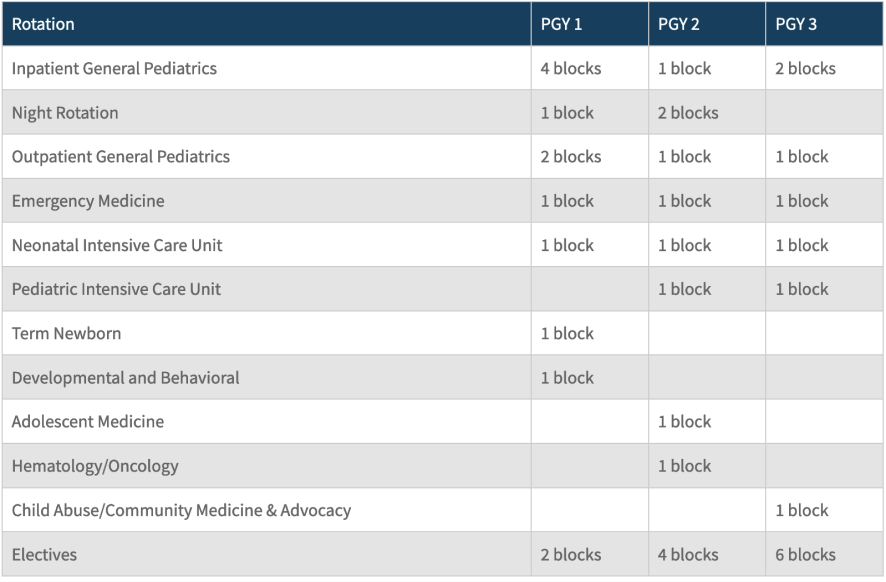Select the Inpatient General Pediatrics row label

pyautogui.click(x=114, y=69)
